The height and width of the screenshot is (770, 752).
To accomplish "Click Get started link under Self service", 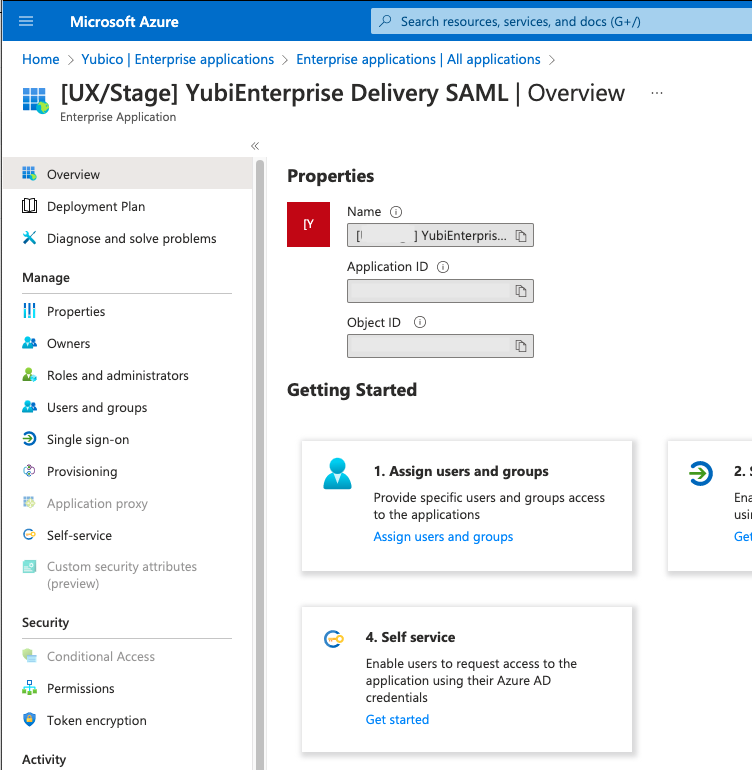I will click(397, 720).
